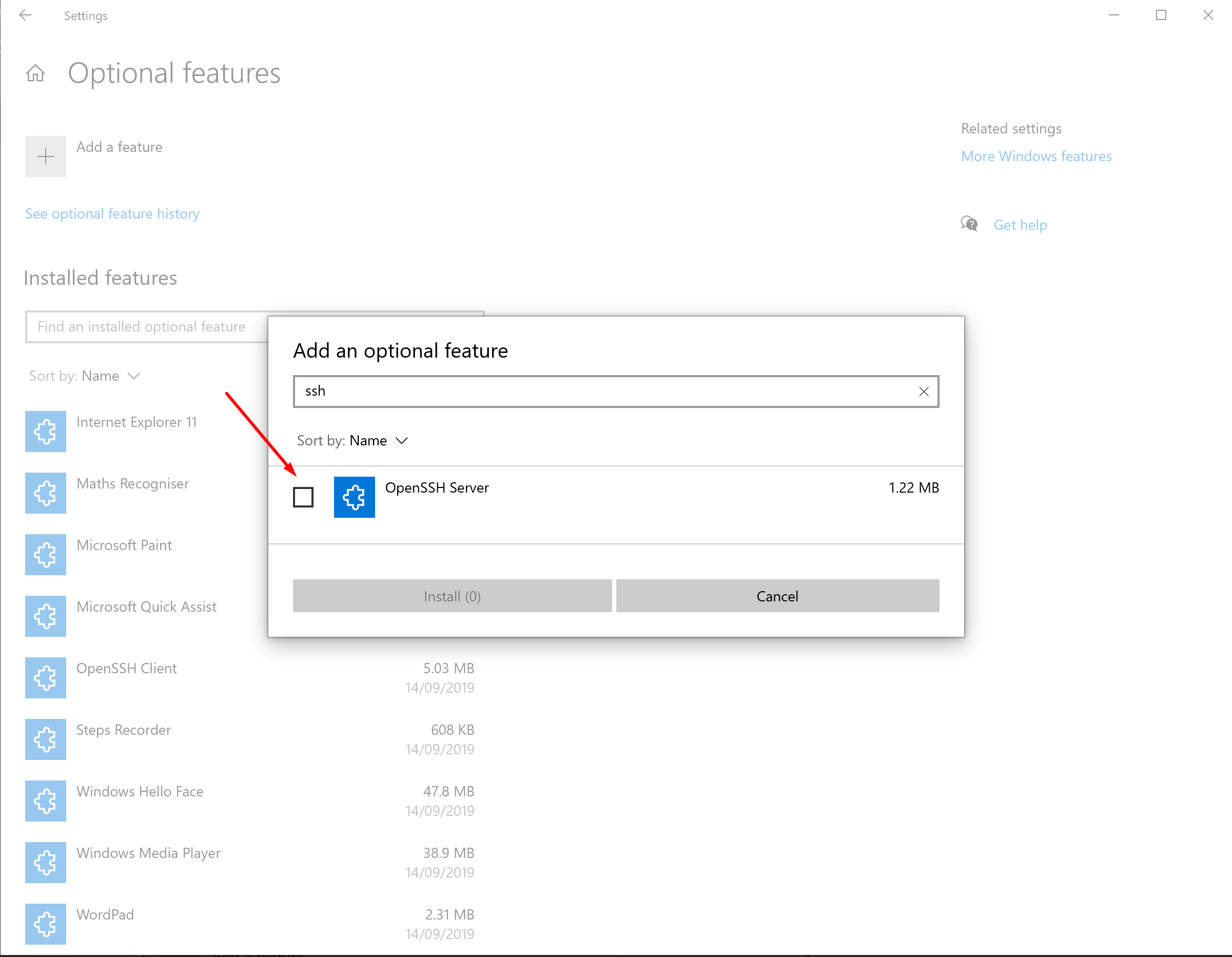Screen dimensions: 1232x957
Task: Open the Sort by dropdown under Installed features
Action: pos(134,375)
